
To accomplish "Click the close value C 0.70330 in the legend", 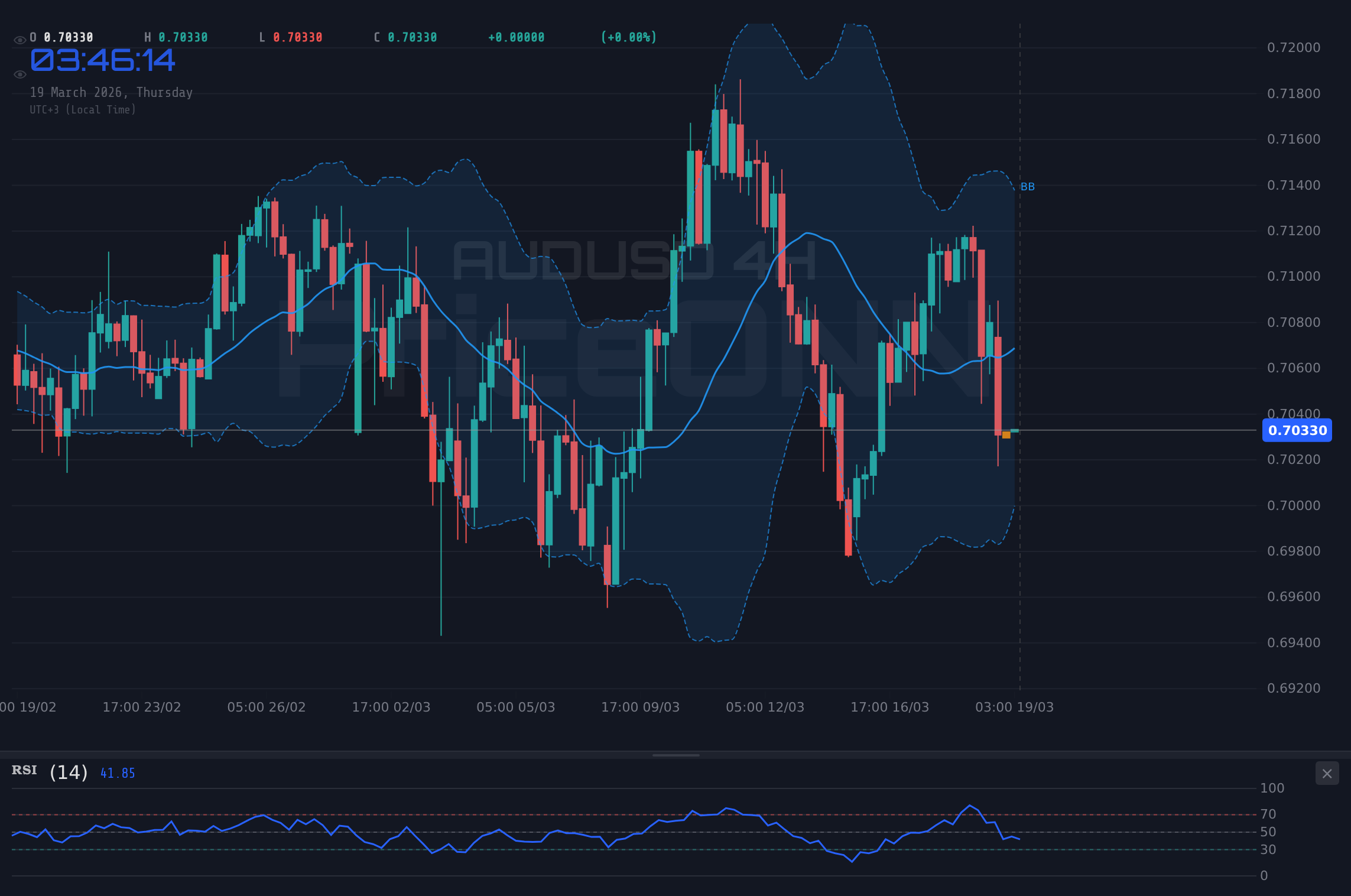I will (x=405, y=37).
